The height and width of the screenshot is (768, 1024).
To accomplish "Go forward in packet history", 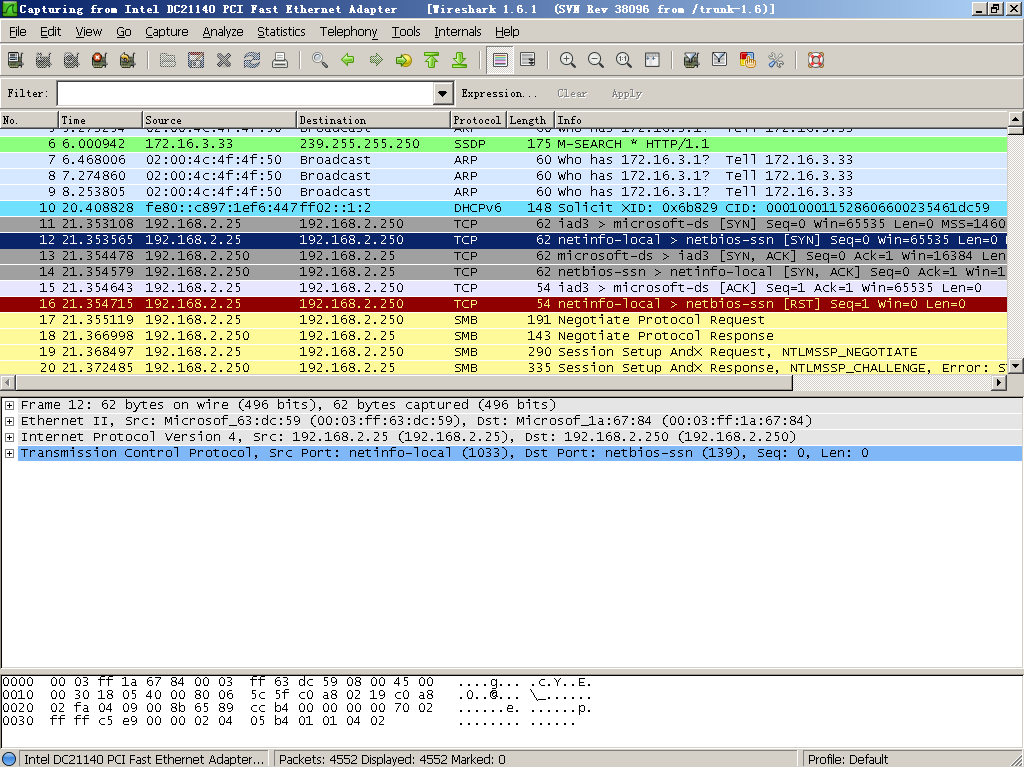I will (x=376, y=60).
